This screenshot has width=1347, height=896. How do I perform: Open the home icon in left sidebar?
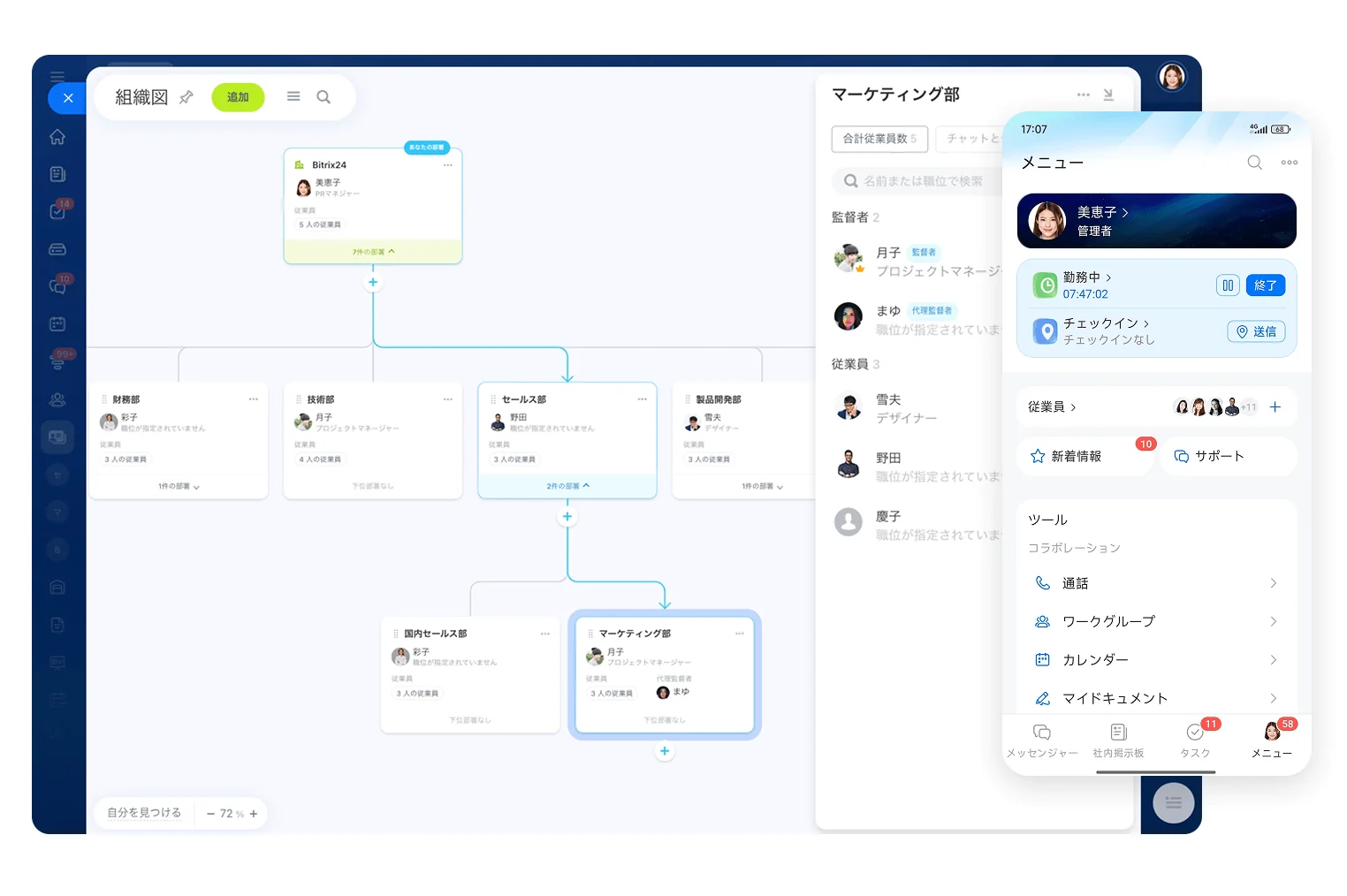[57, 137]
